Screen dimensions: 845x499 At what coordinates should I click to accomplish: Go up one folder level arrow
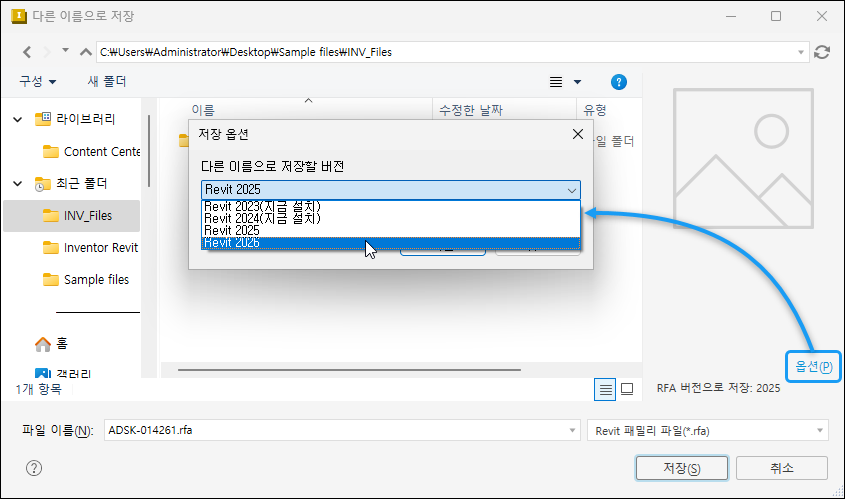[85, 52]
